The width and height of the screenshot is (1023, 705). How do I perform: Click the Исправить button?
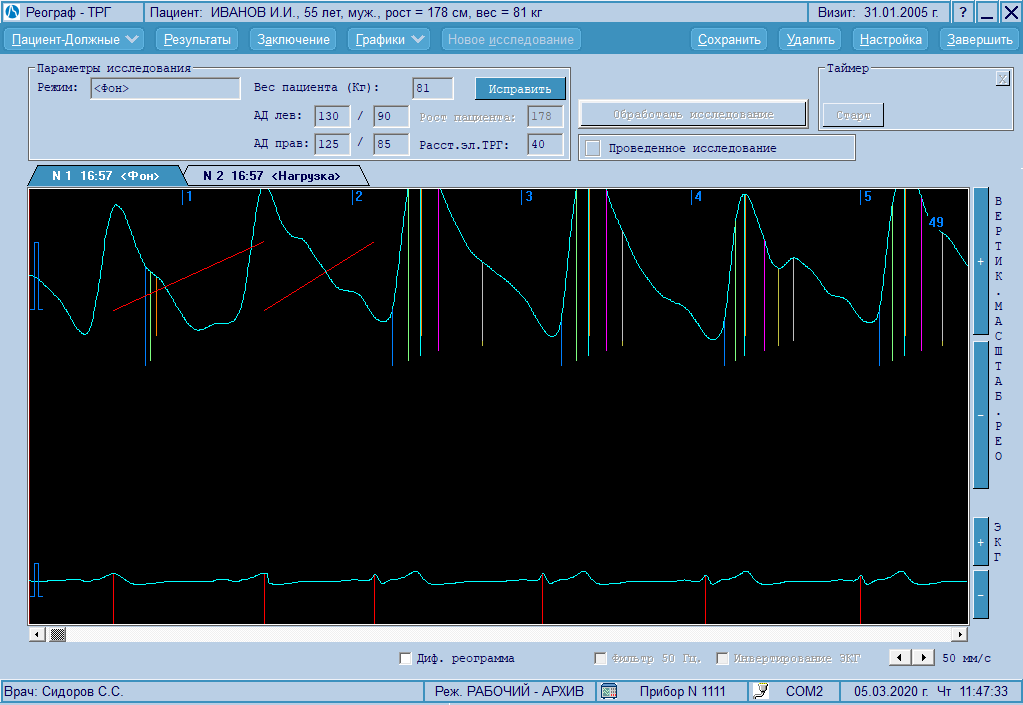click(x=520, y=89)
